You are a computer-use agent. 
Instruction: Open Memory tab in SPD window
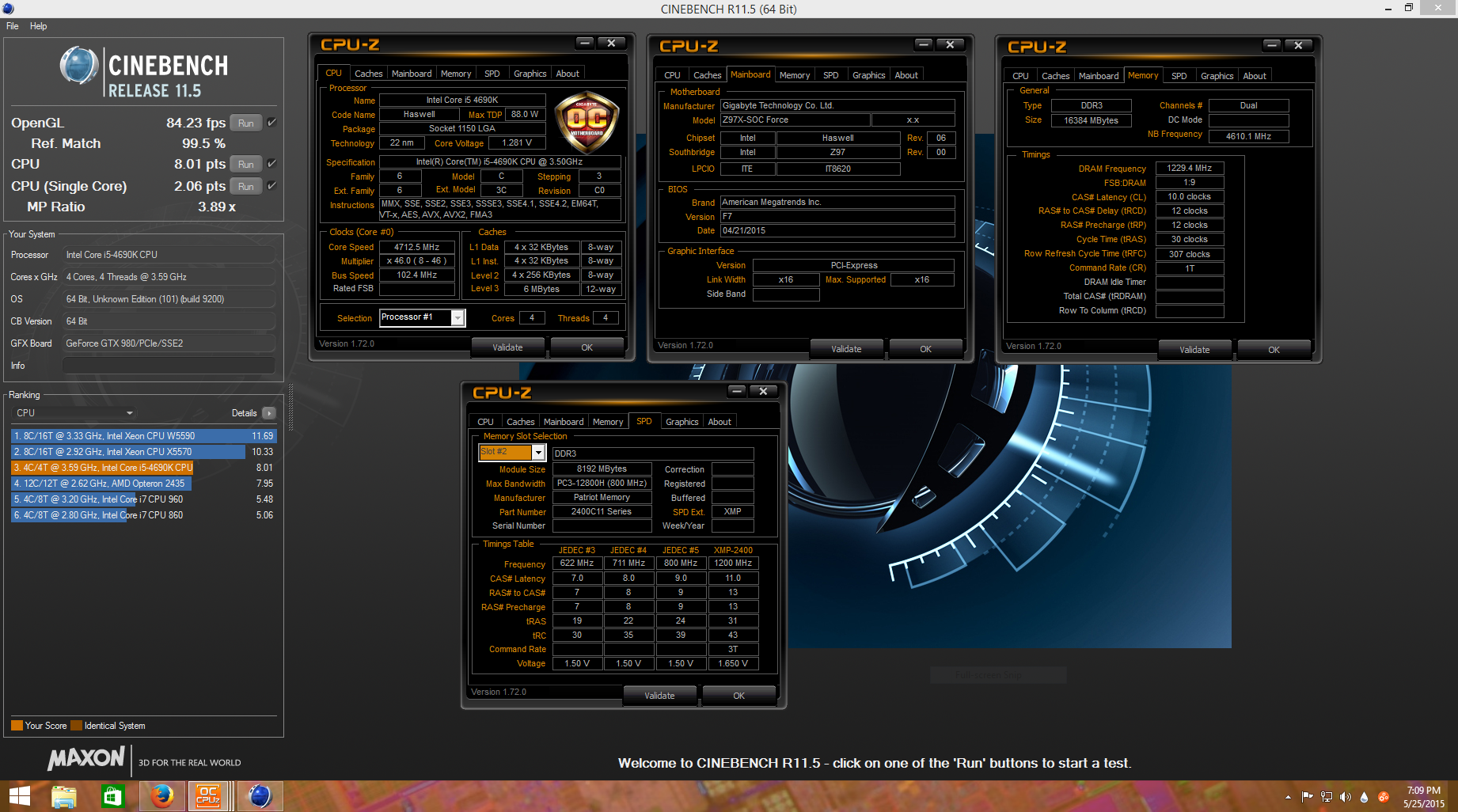tap(608, 422)
